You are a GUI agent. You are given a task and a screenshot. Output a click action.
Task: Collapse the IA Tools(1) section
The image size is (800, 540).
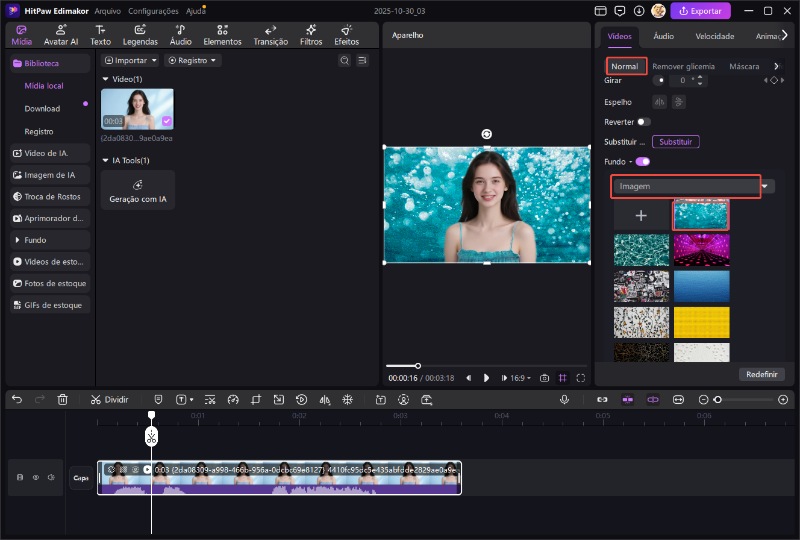coord(105,160)
